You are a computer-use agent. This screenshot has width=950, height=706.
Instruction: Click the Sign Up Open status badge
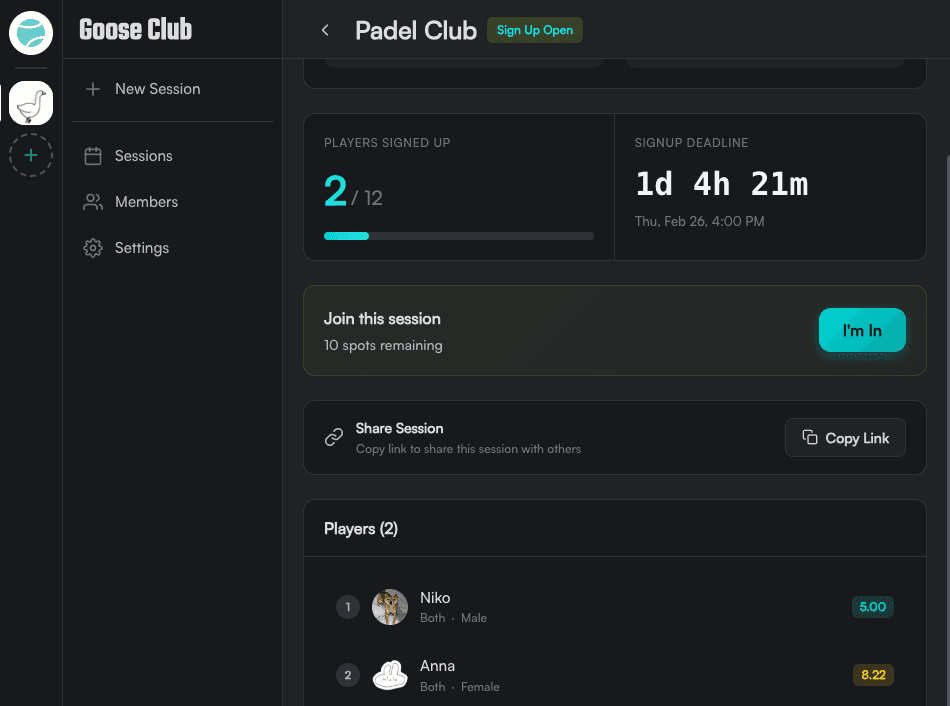coord(534,30)
